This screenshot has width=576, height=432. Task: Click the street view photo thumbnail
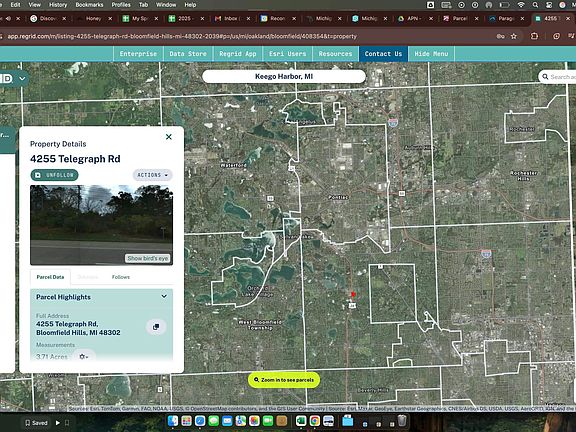(101, 224)
